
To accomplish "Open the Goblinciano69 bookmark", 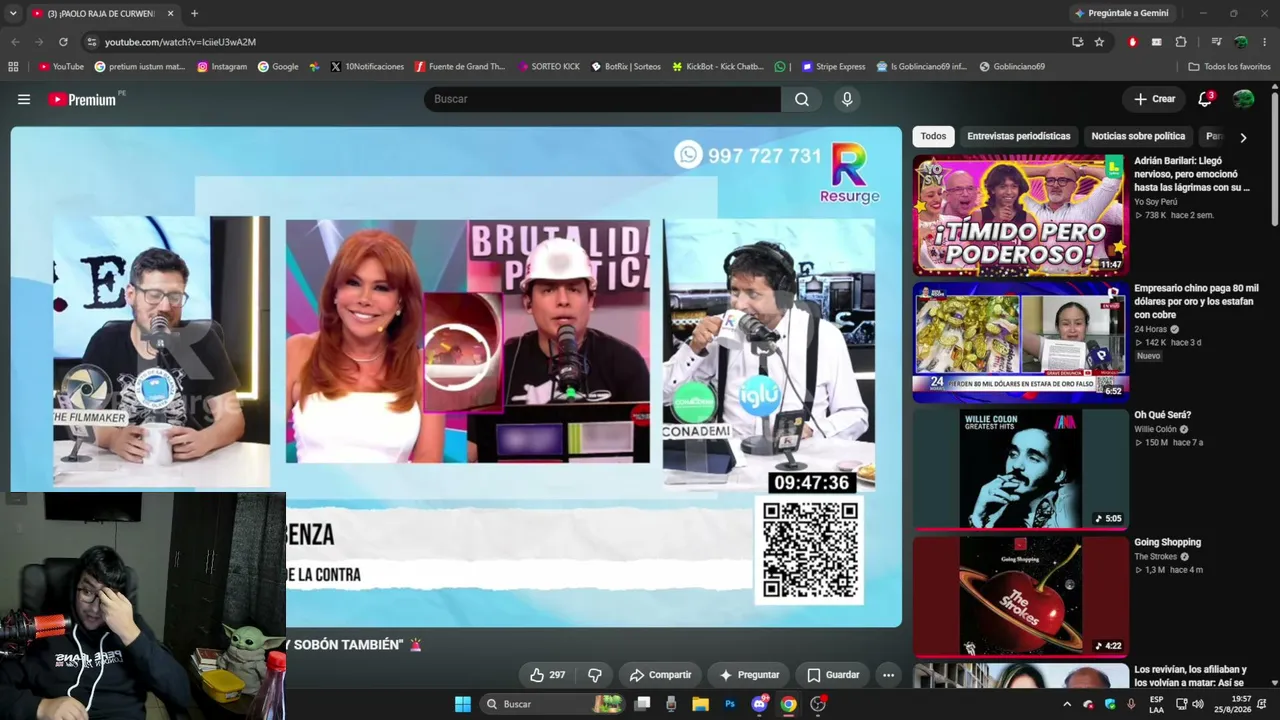I will [1012, 67].
